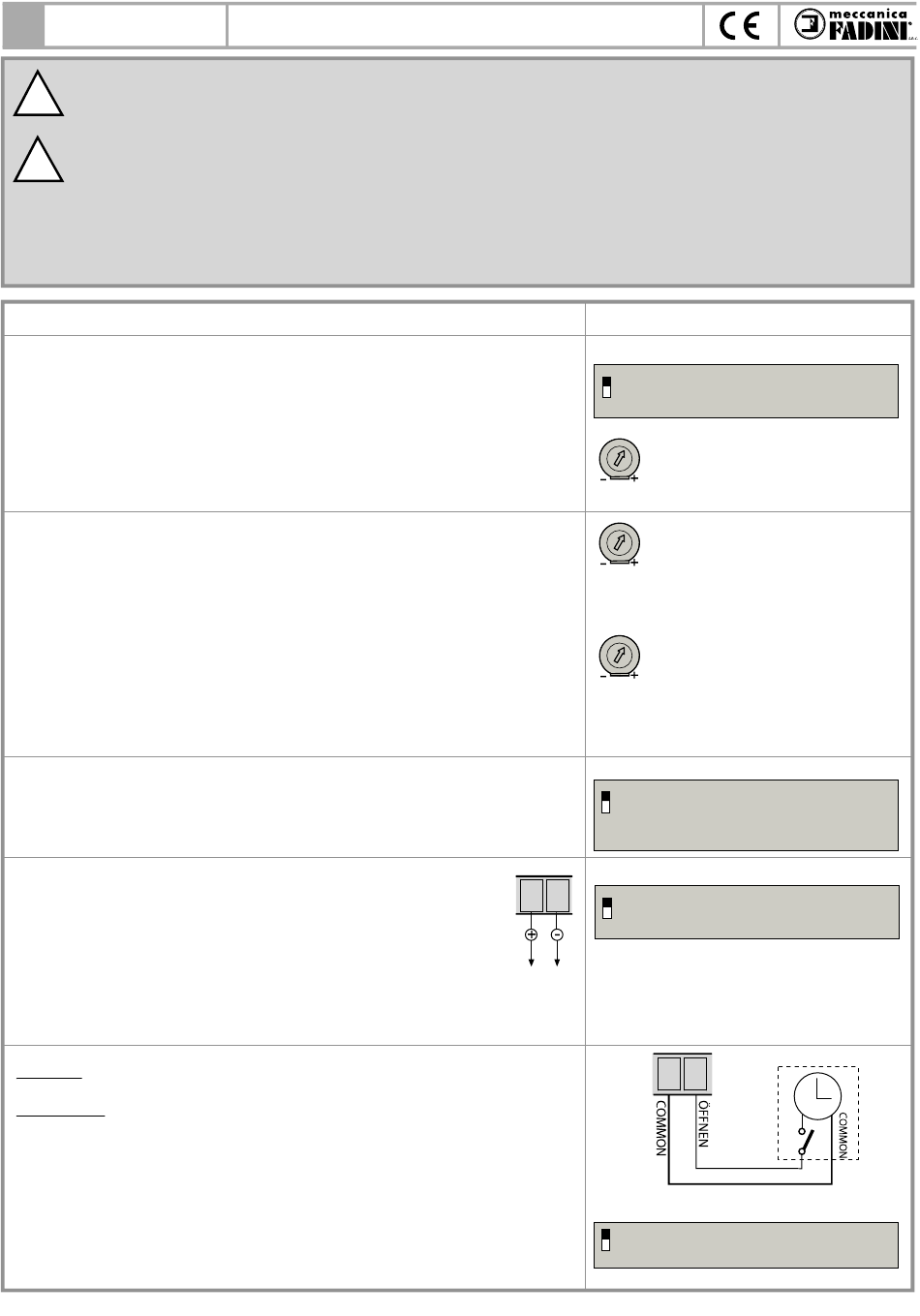Toggle the dip switch above the single trimmer
The height and width of the screenshot is (1316, 920).
607,387
